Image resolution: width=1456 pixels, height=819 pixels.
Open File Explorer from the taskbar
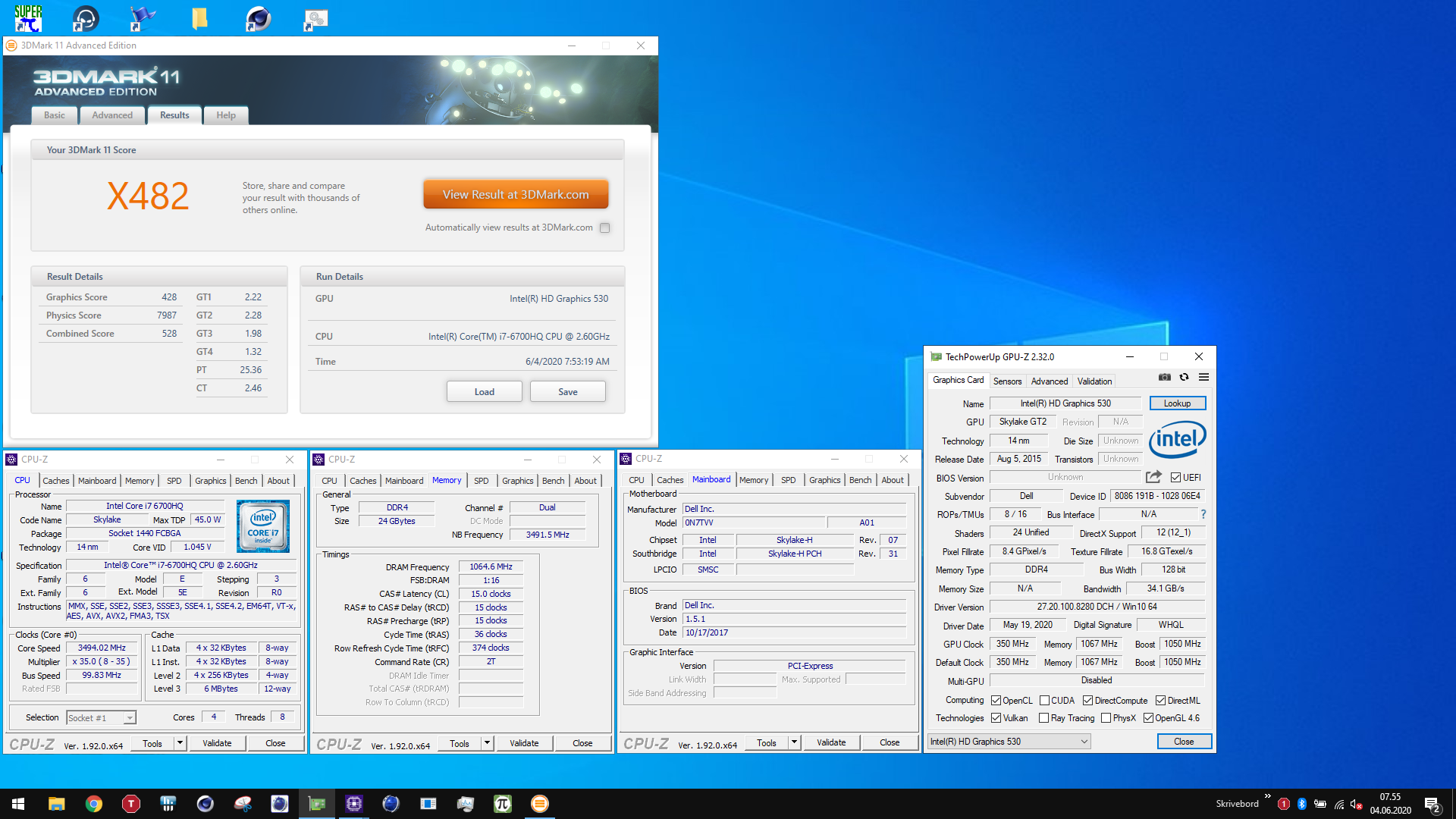click(56, 804)
